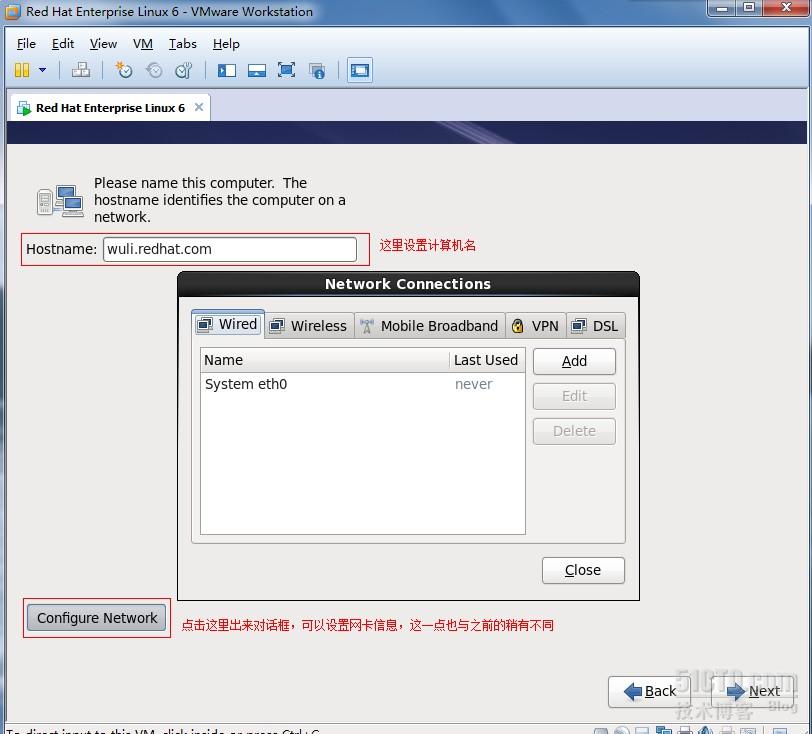
Task: Switch to the VPN tab
Action: point(535,326)
